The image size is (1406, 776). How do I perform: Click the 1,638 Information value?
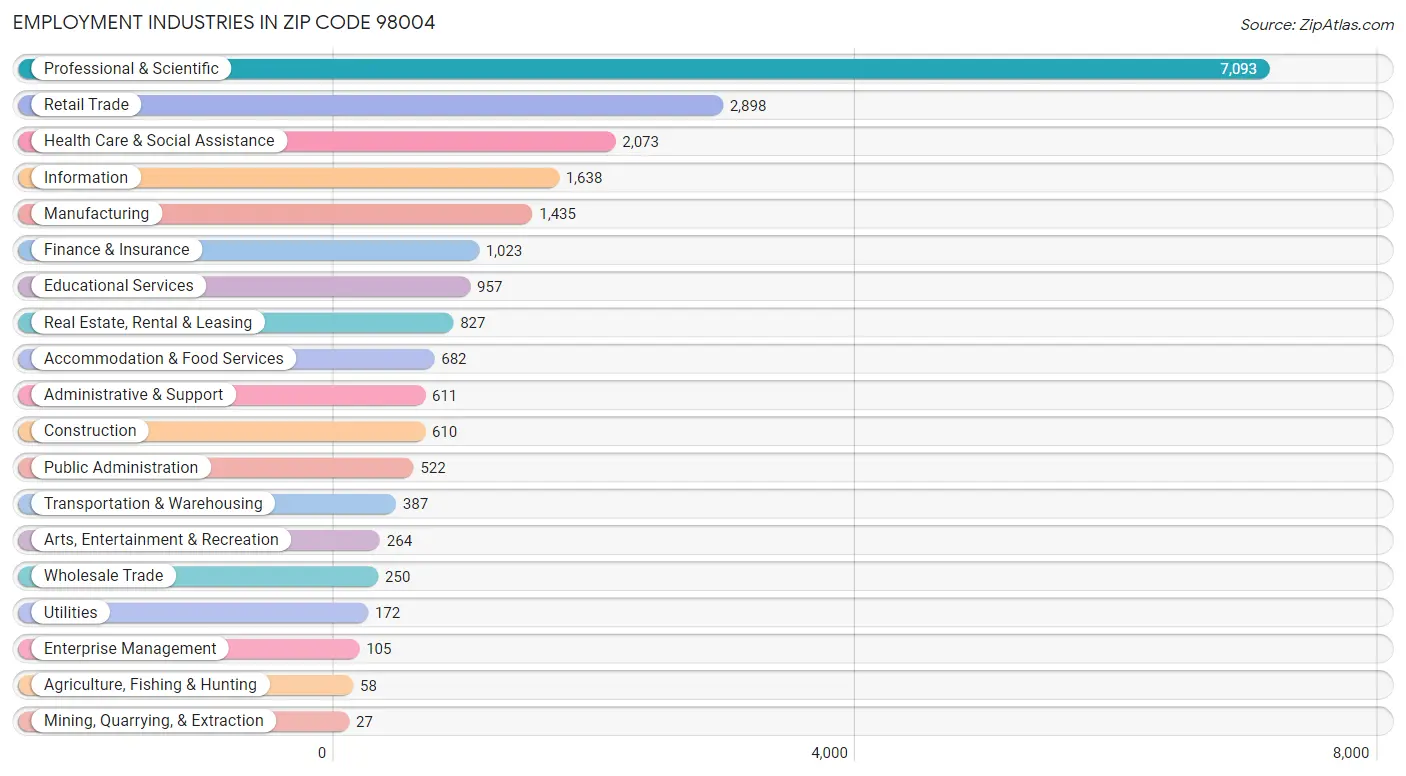click(584, 178)
